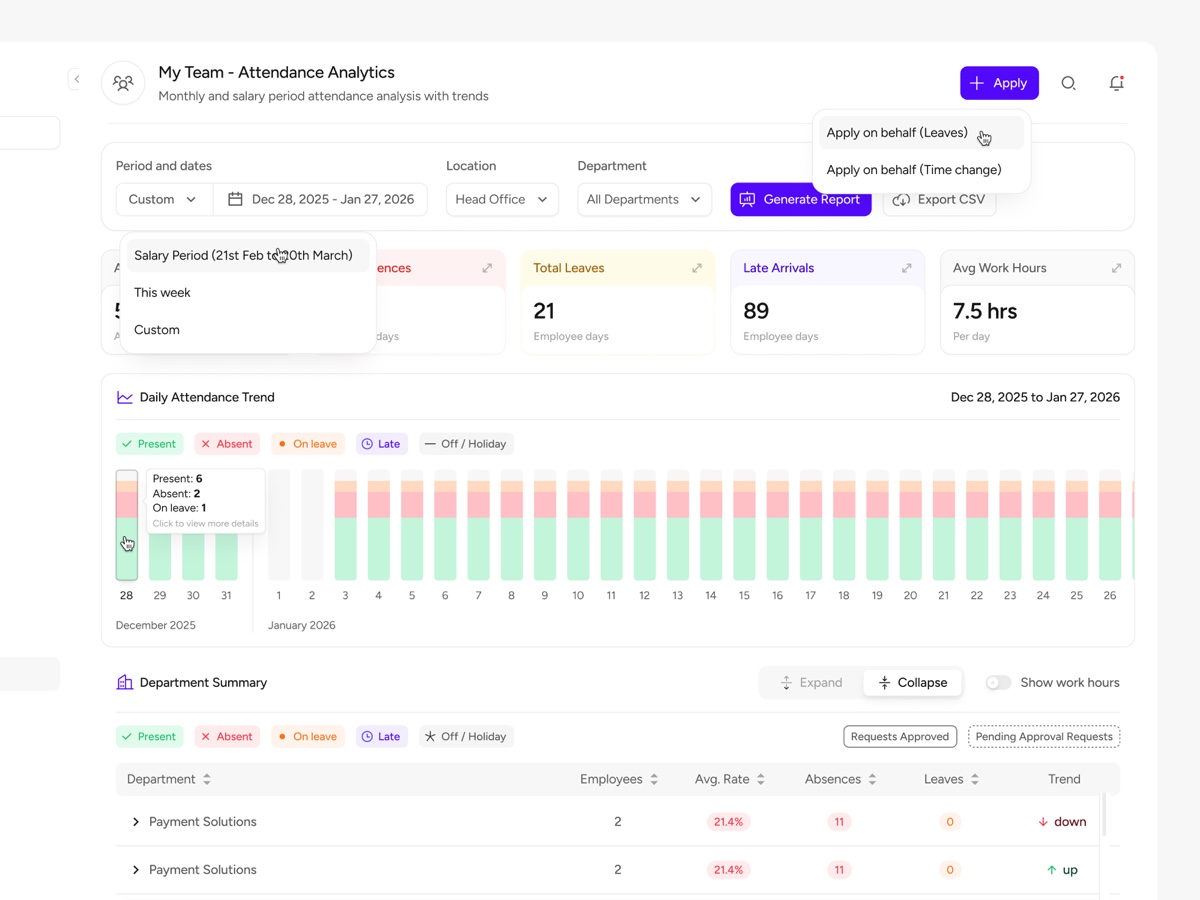Click the Expand button in Department Summary
The height and width of the screenshot is (900, 1200).
[811, 682]
